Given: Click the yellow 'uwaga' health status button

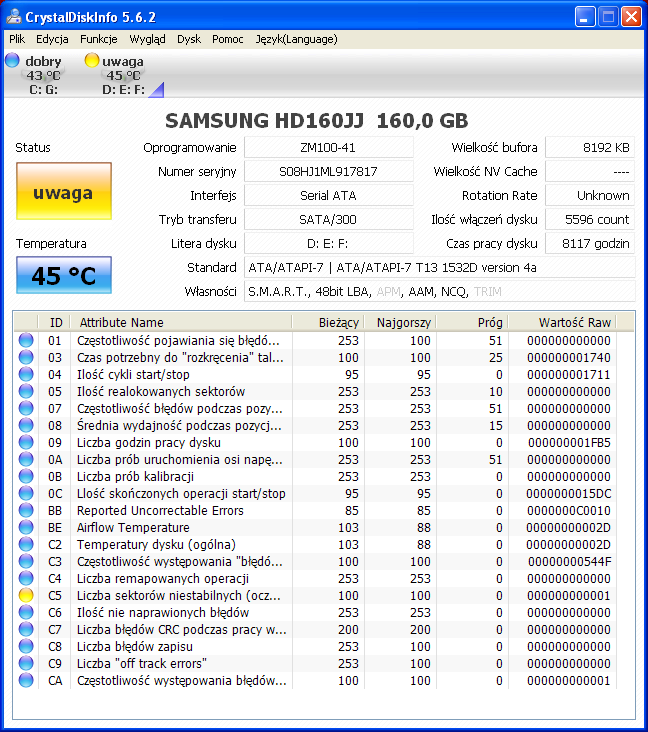Looking at the screenshot, I should pos(64,191).
